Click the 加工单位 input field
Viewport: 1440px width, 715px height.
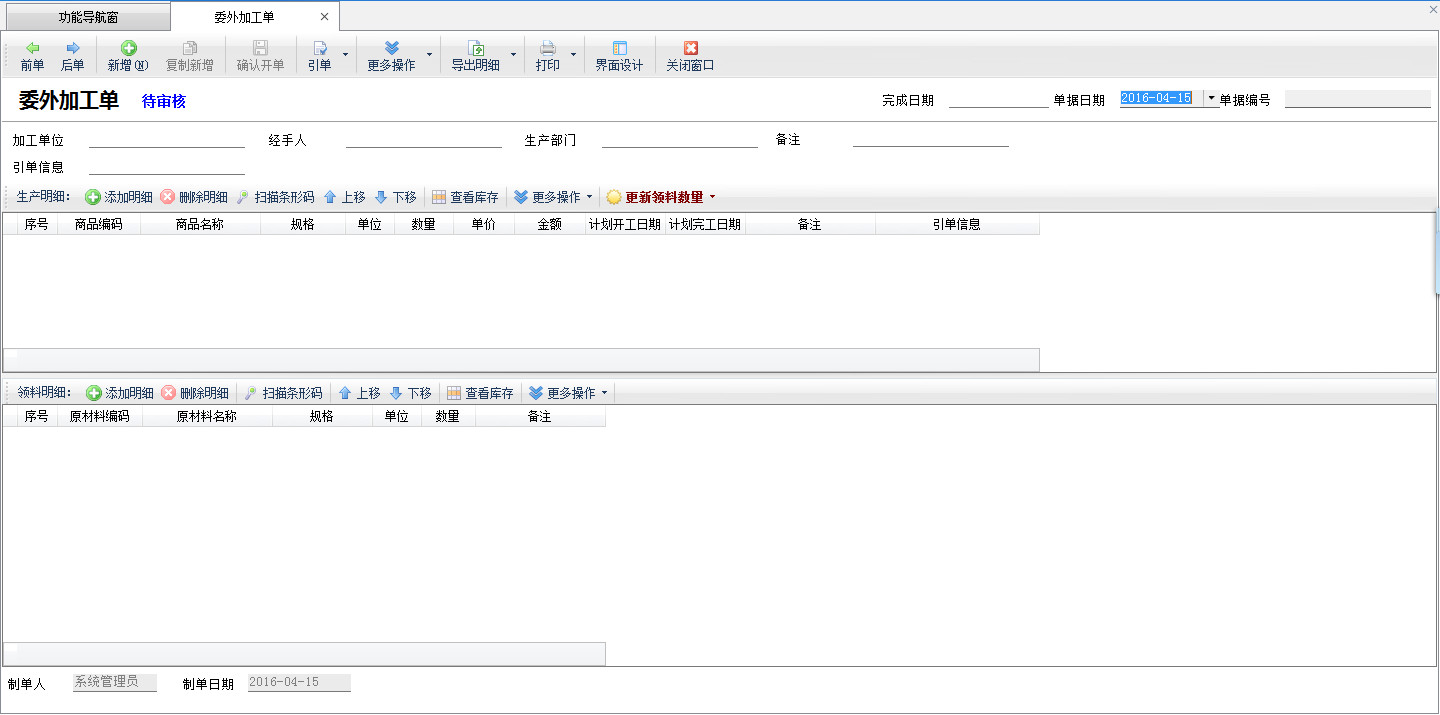(166, 140)
